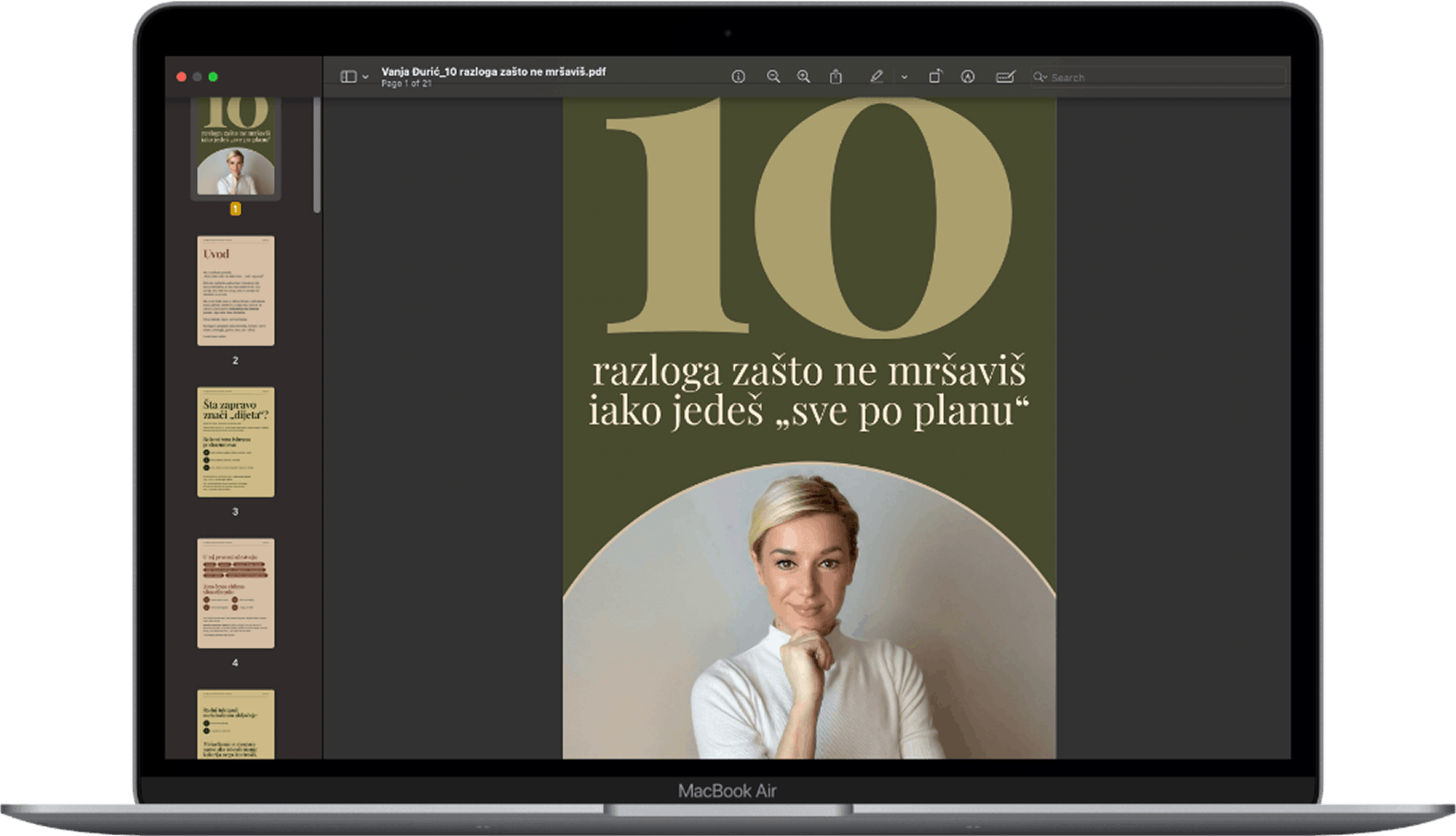Zoom out of the PDF page
Screen dimensions: 1456x836
click(773, 77)
